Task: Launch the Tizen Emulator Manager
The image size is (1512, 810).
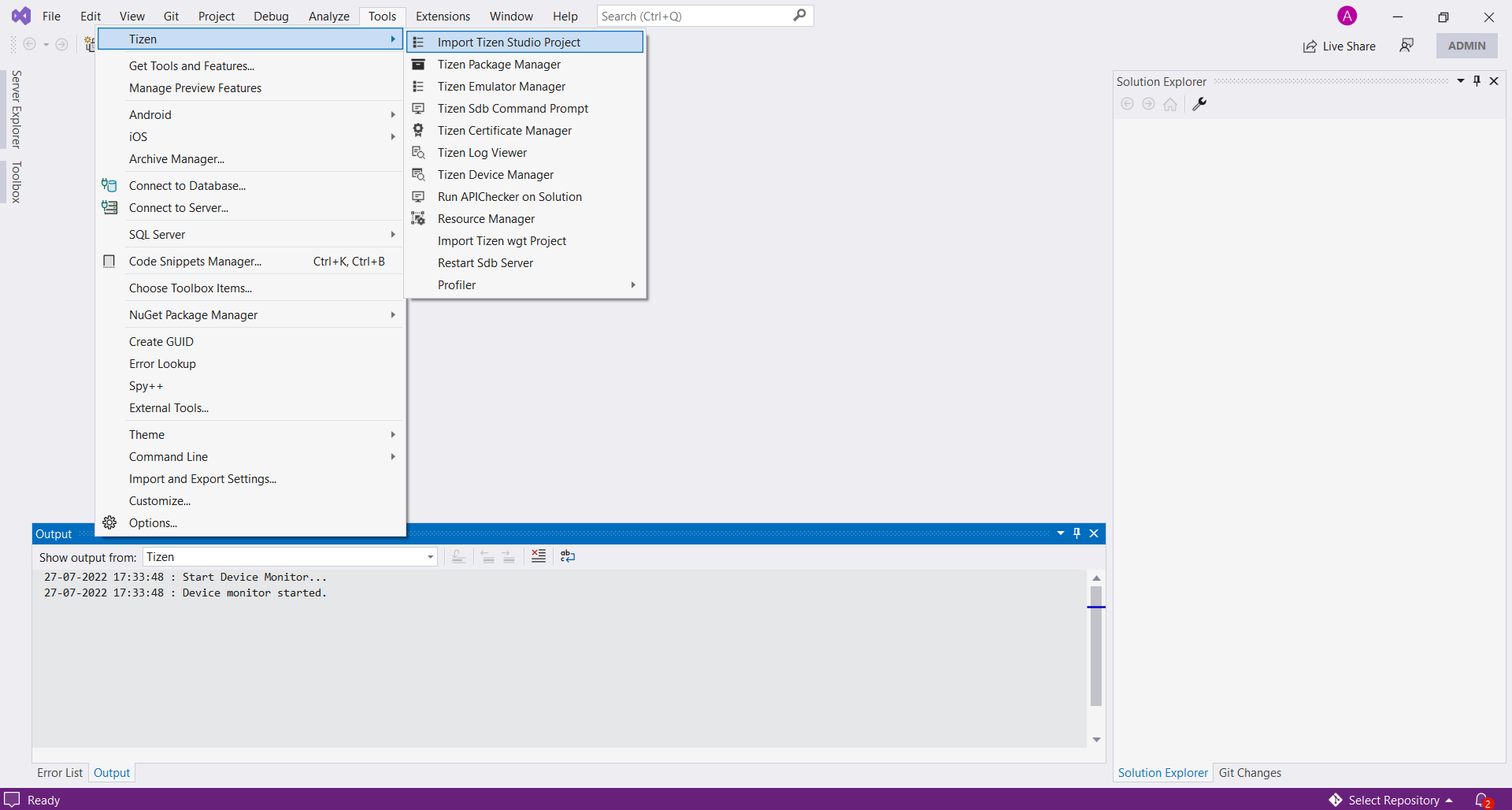Action: tap(502, 87)
